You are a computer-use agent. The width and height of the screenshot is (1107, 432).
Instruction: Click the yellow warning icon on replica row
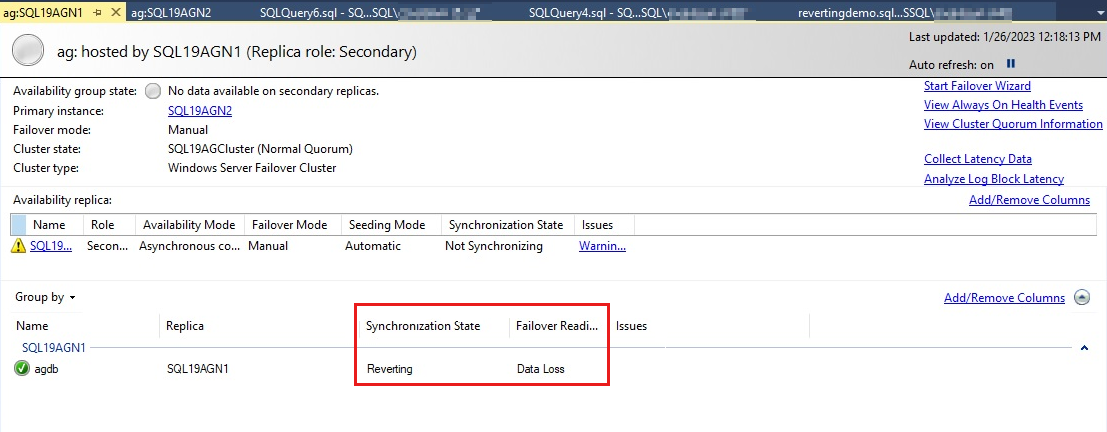click(18, 246)
